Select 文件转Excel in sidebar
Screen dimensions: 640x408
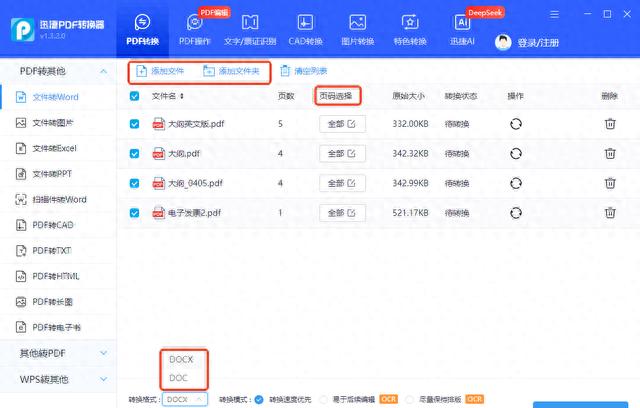pos(58,148)
